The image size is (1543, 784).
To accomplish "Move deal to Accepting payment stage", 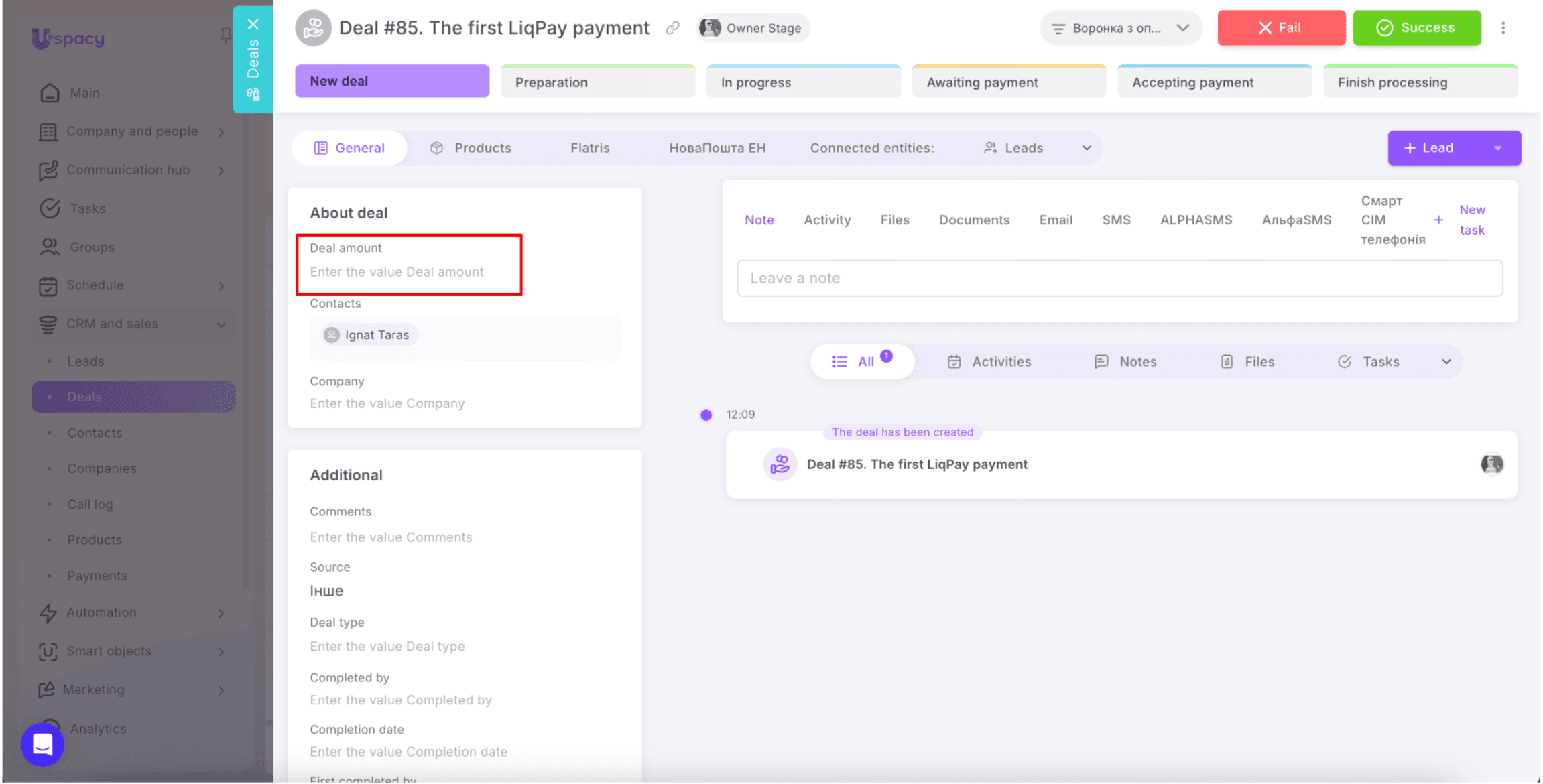I will [x=1215, y=82].
